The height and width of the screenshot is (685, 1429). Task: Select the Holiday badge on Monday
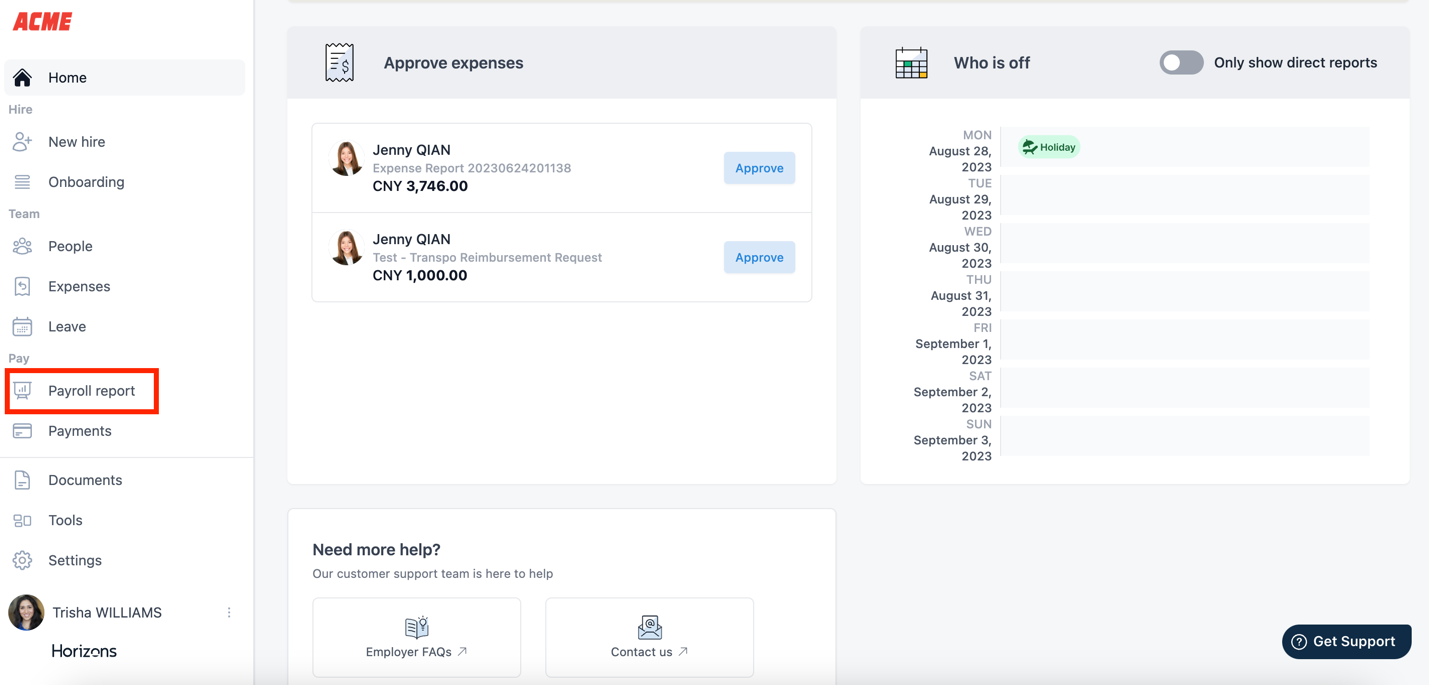click(1049, 147)
